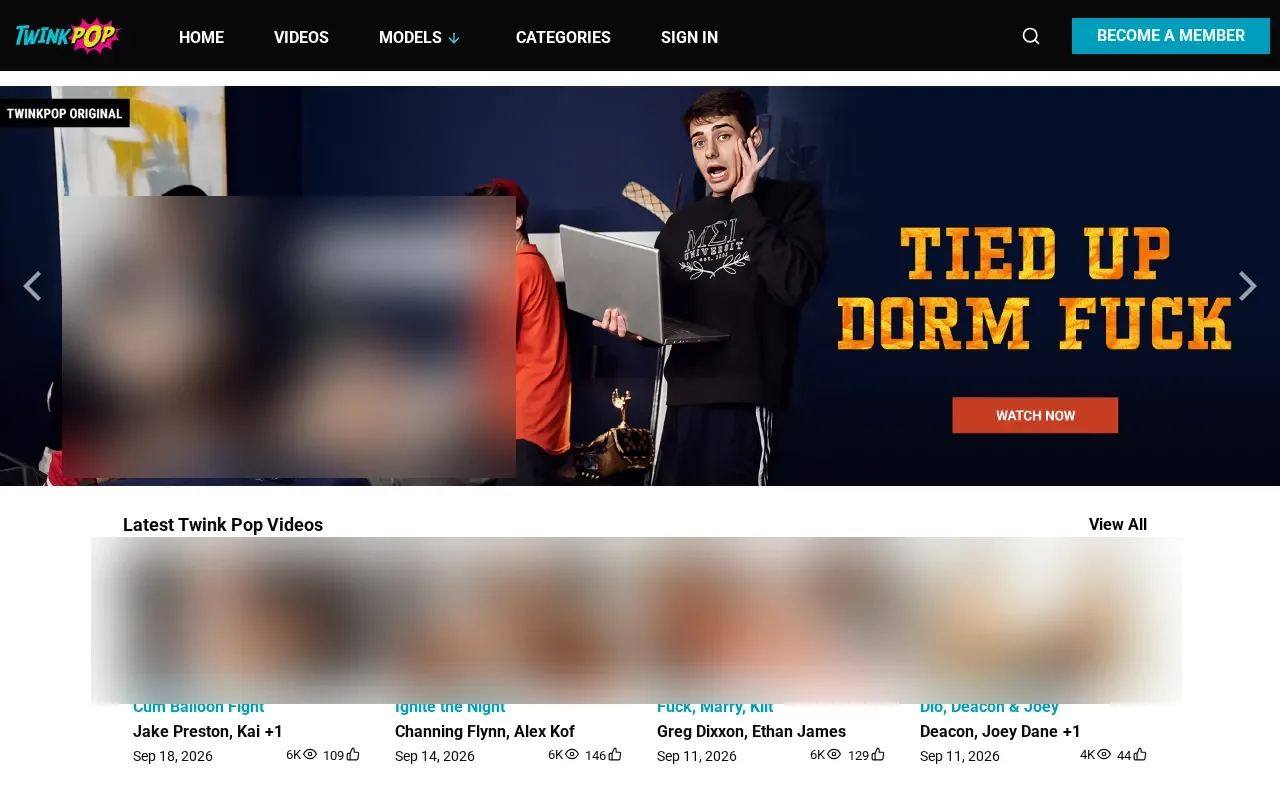Click the views eye icon for Greg Dixxon video

834,755
